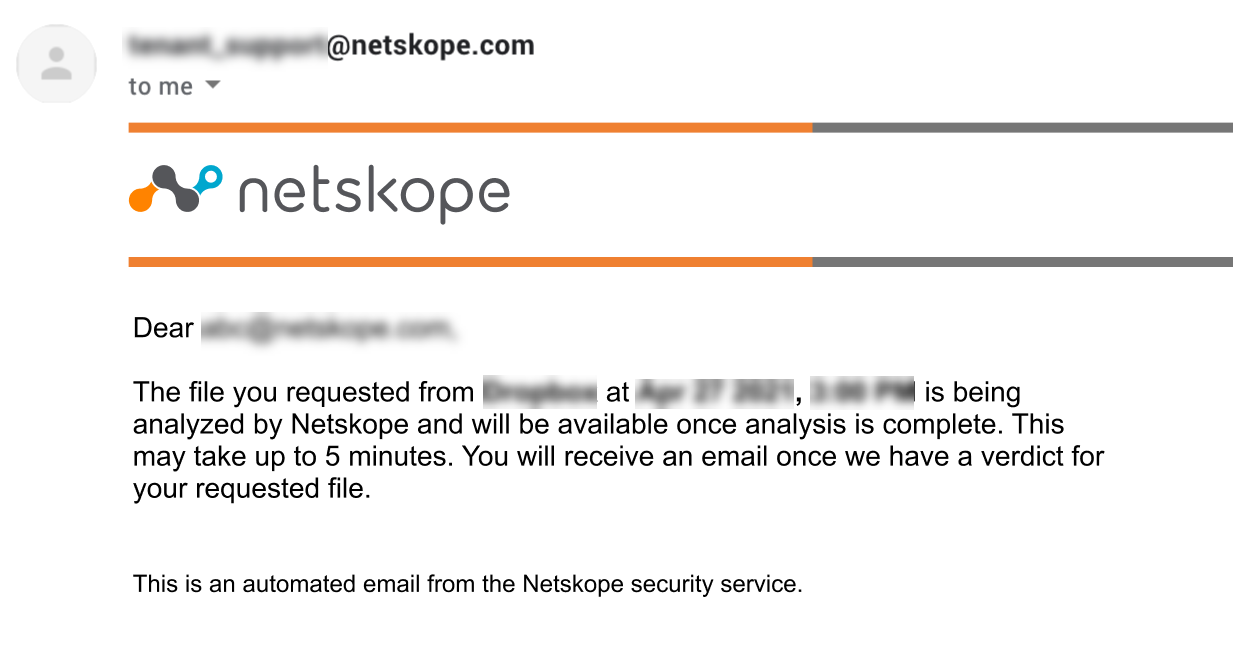Click the blurred time before "is being"
Image resolution: width=1233 pixels, height=659 pixels.
[x=862, y=393]
